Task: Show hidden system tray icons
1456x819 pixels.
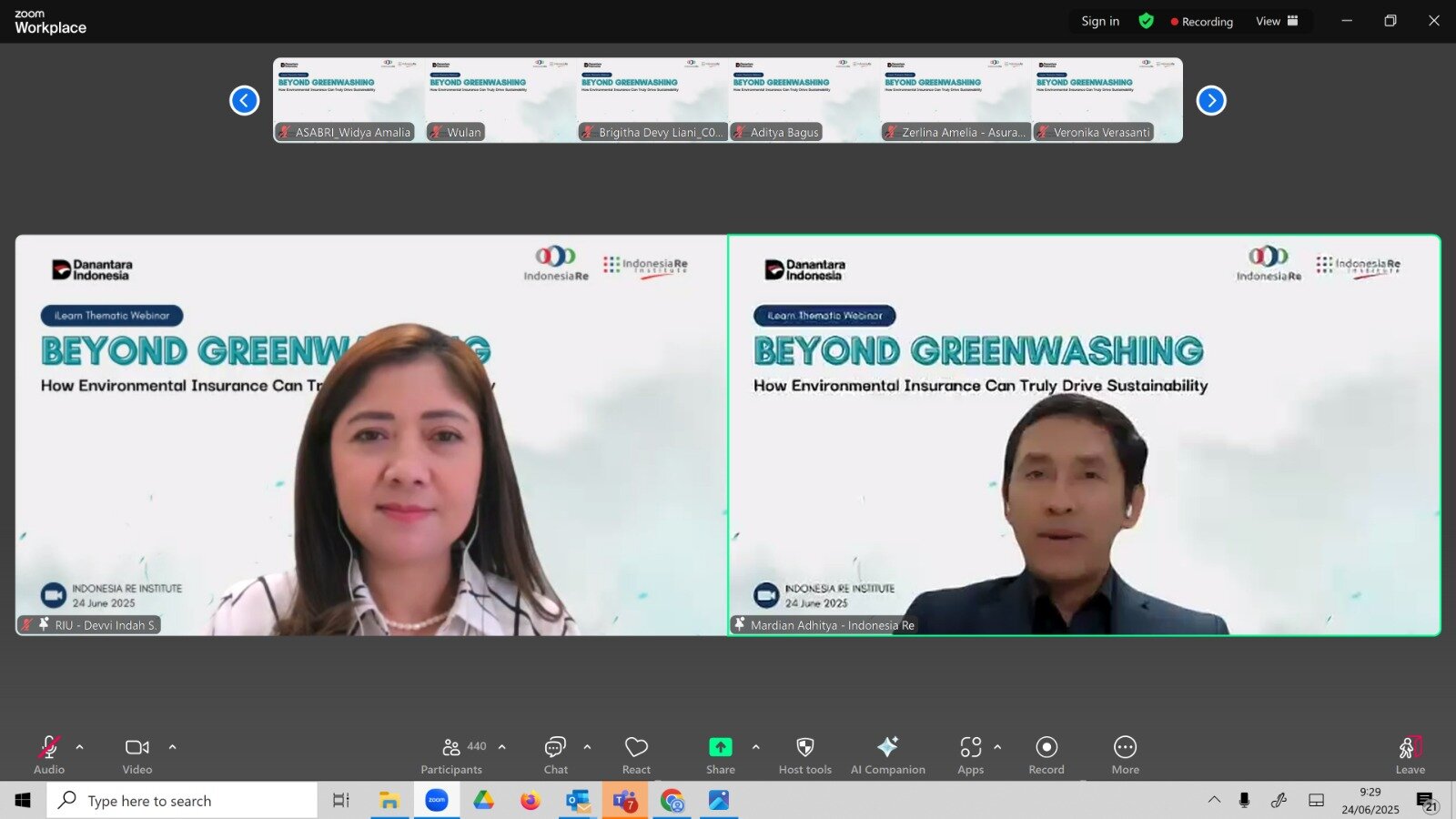Action: click(1214, 800)
